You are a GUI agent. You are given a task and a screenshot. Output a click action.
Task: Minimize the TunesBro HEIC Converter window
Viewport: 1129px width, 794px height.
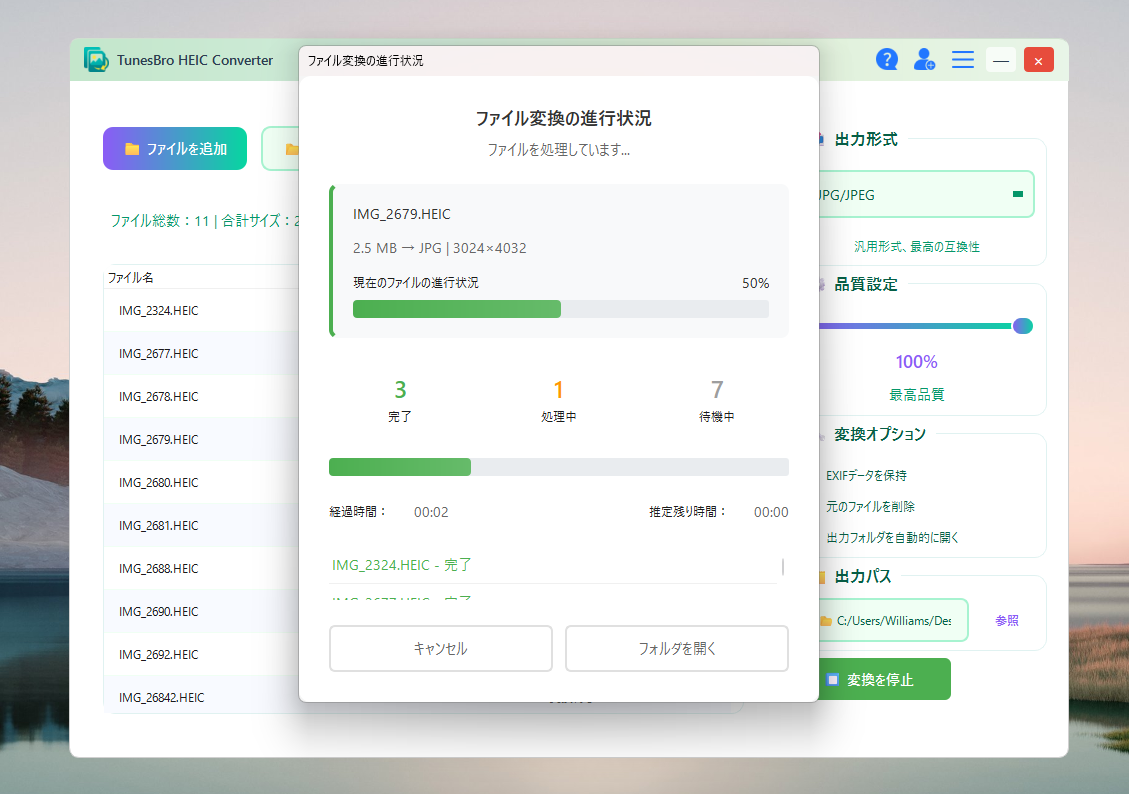[x=1001, y=60]
